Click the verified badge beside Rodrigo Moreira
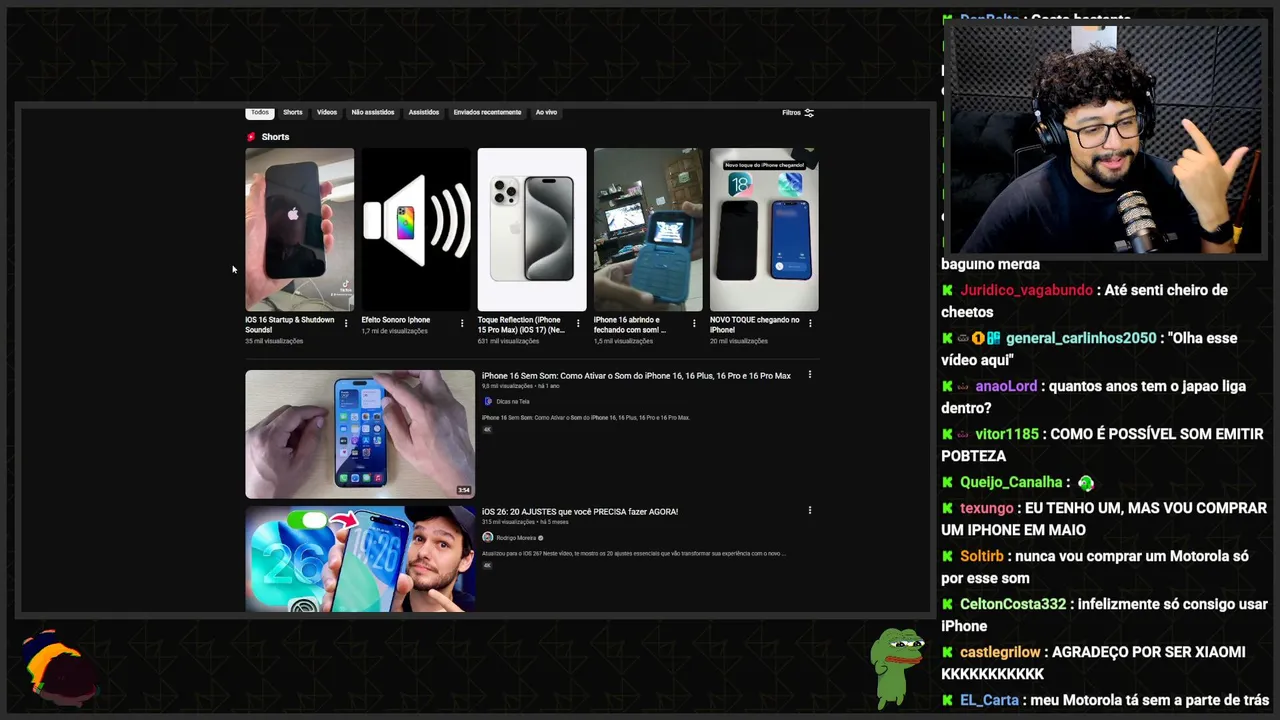 pos(541,538)
